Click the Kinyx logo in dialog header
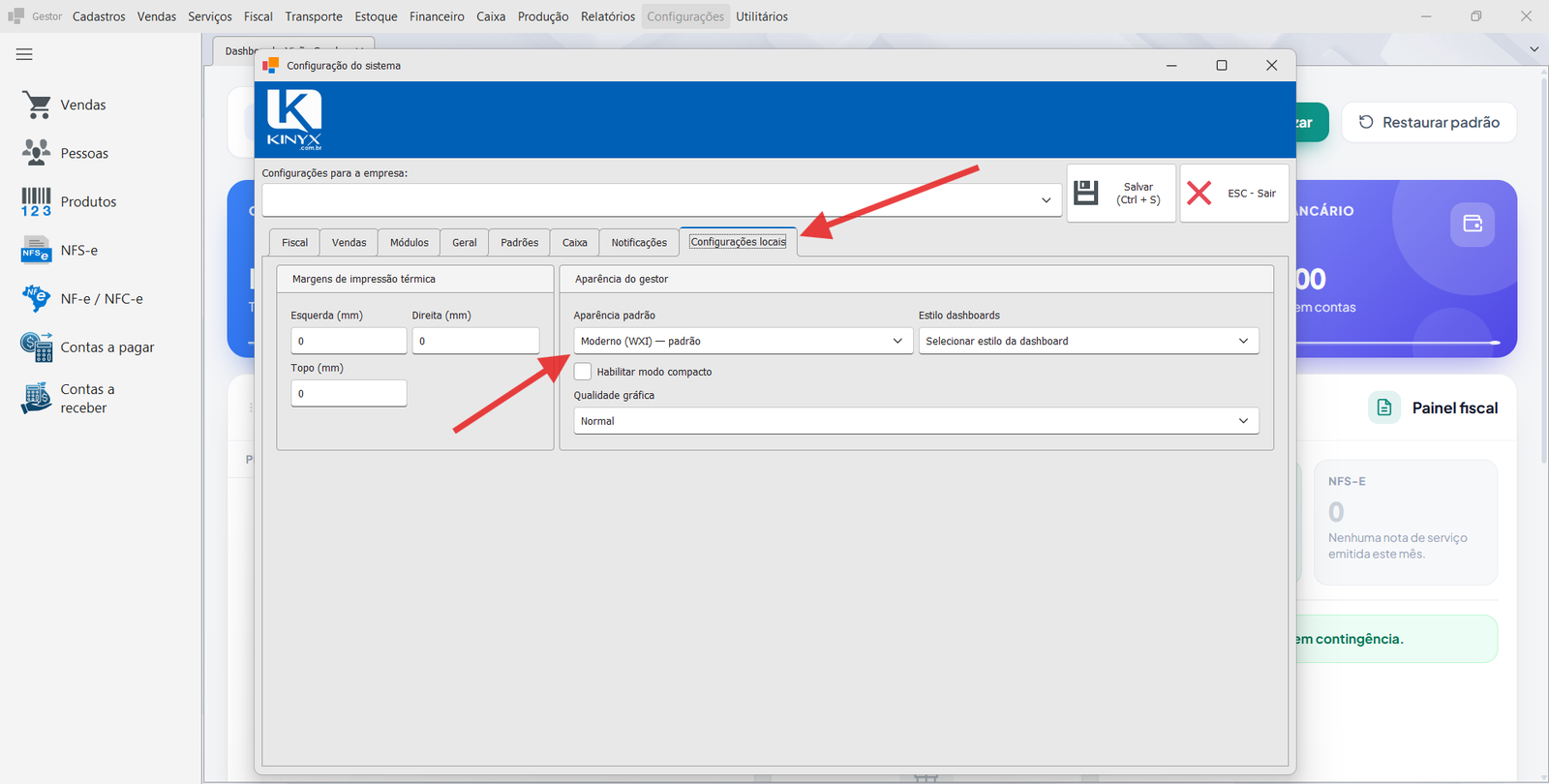This screenshot has height=784, width=1549. [x=294, y=119]
